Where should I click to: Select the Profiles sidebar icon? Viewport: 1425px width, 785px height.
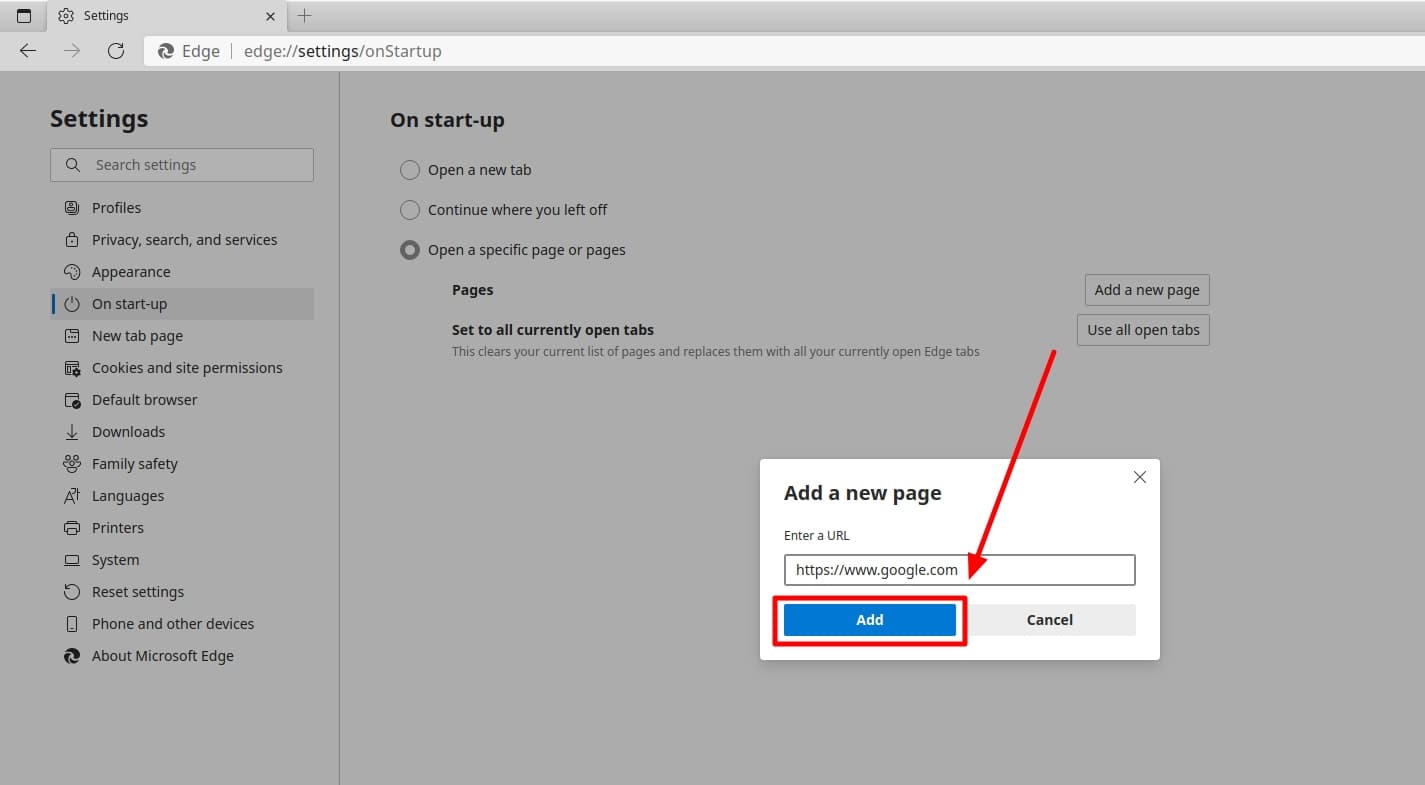coord(71,207)
